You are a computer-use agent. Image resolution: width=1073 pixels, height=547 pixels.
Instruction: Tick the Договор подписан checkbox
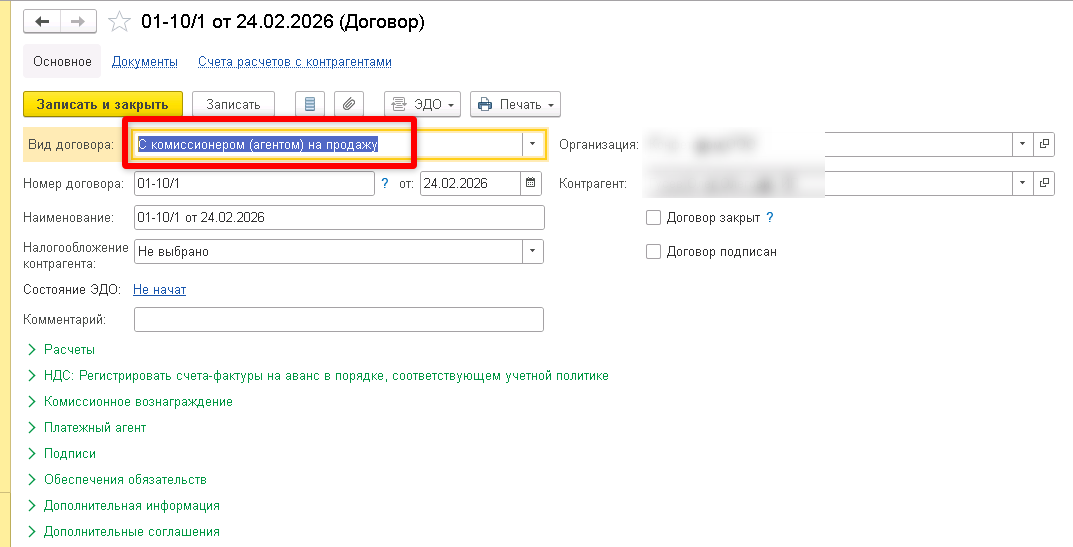[x=654, y=251]
